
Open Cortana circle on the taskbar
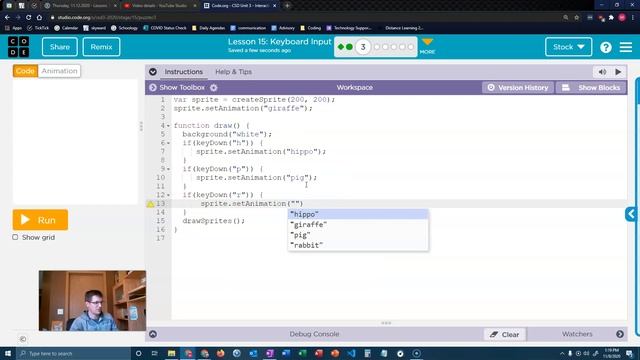138,353
